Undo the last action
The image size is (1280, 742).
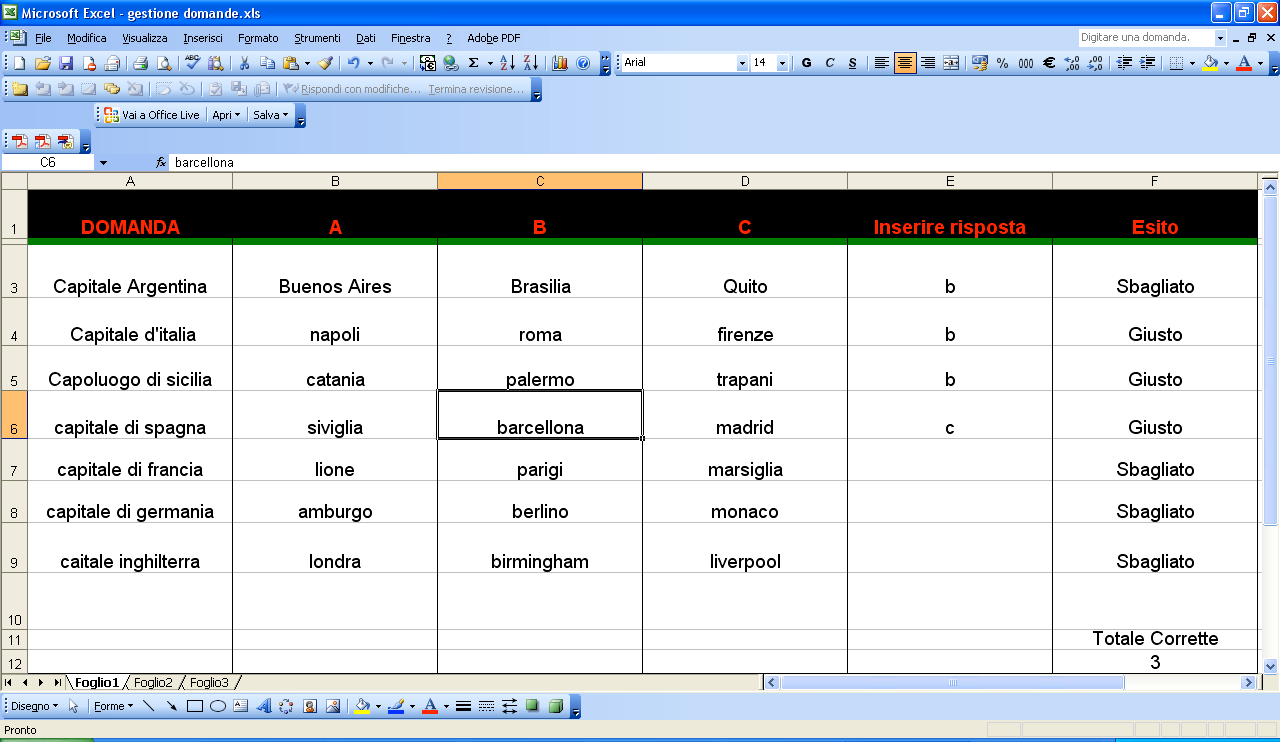pyautogui.click(x=353, y=63)
